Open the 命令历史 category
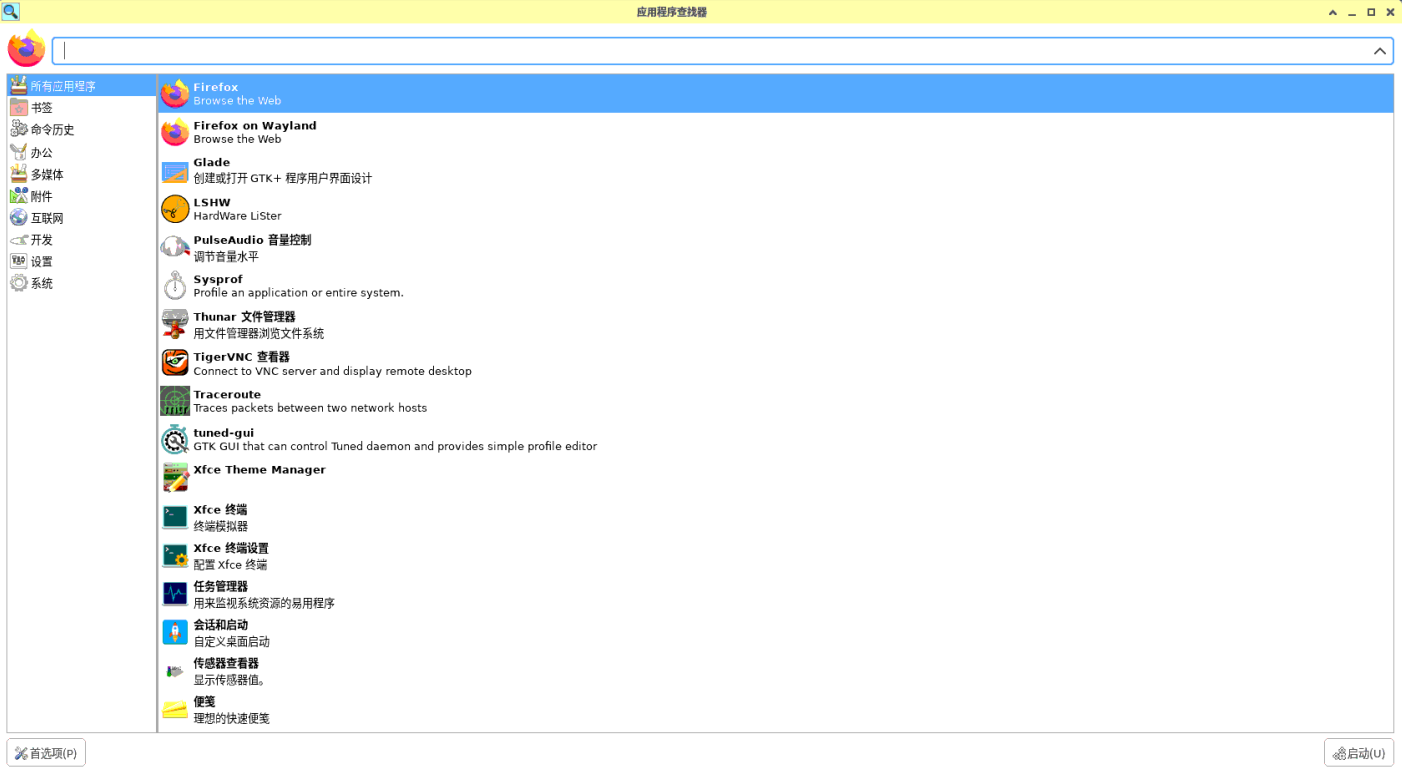The height and width of the screenshot is (773, 1402). coord(52,130)
